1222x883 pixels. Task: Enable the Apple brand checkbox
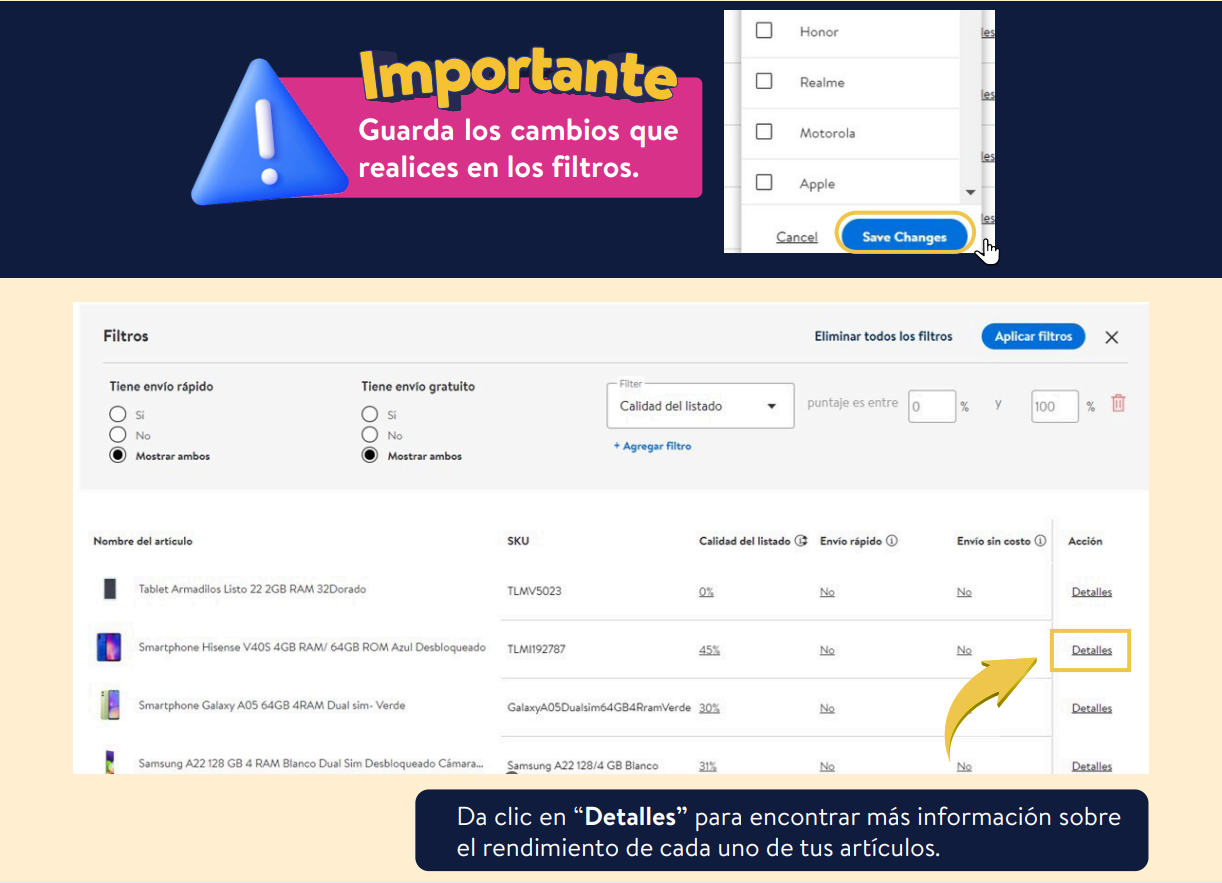click(764, 183)
